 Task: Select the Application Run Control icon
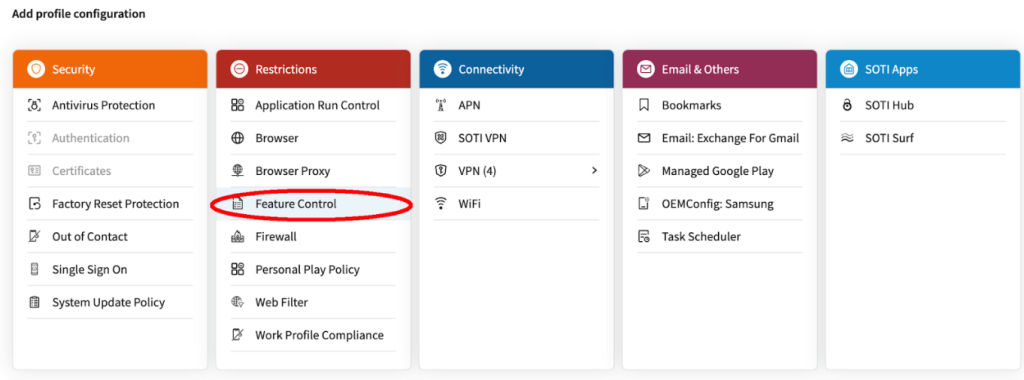pos(238,105)
